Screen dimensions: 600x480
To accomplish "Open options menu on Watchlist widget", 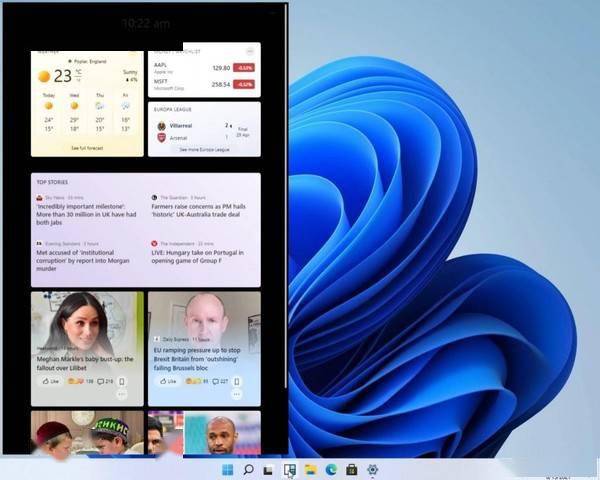I will (250, 51).
